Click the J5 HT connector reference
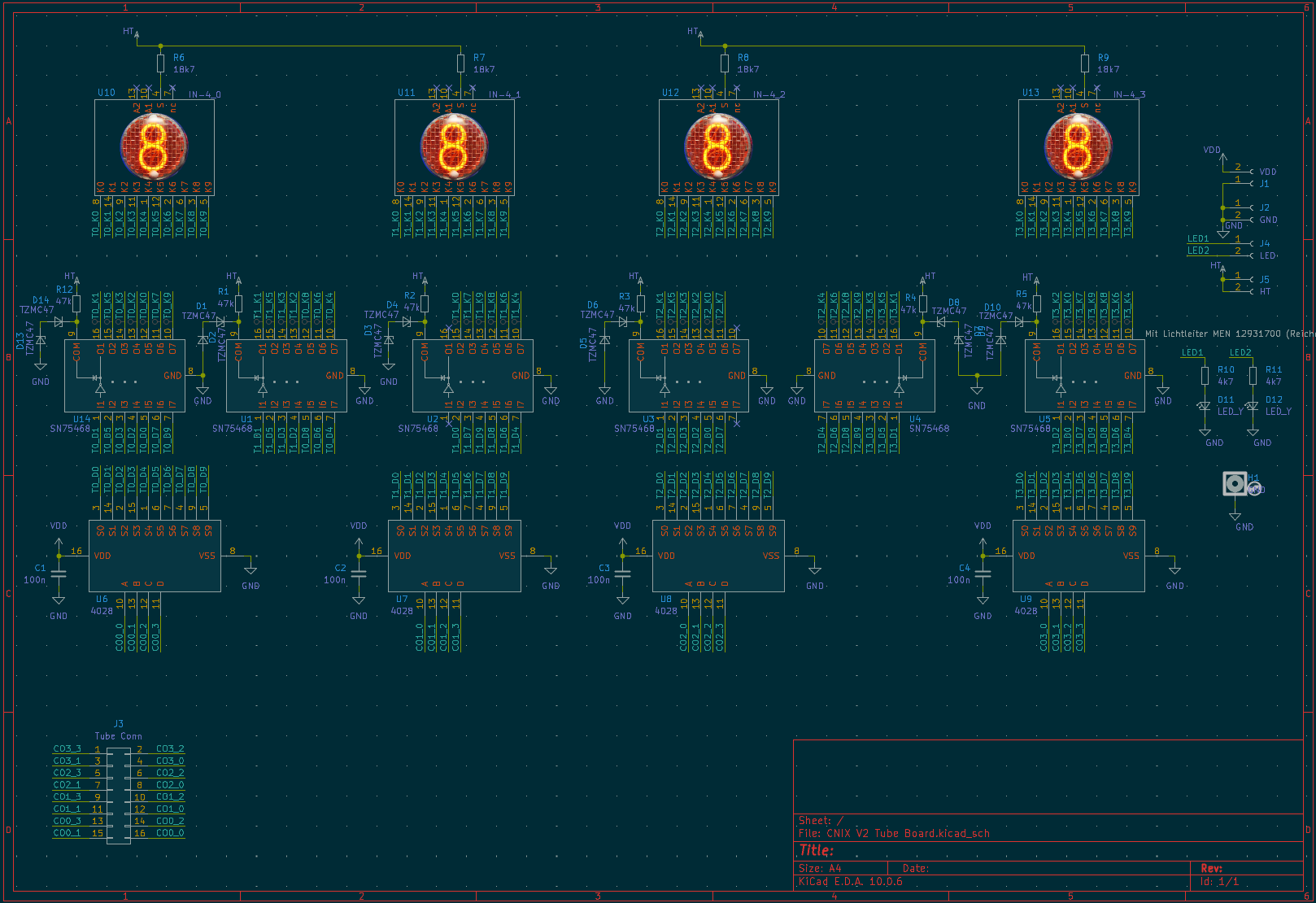 point(1265,279)
